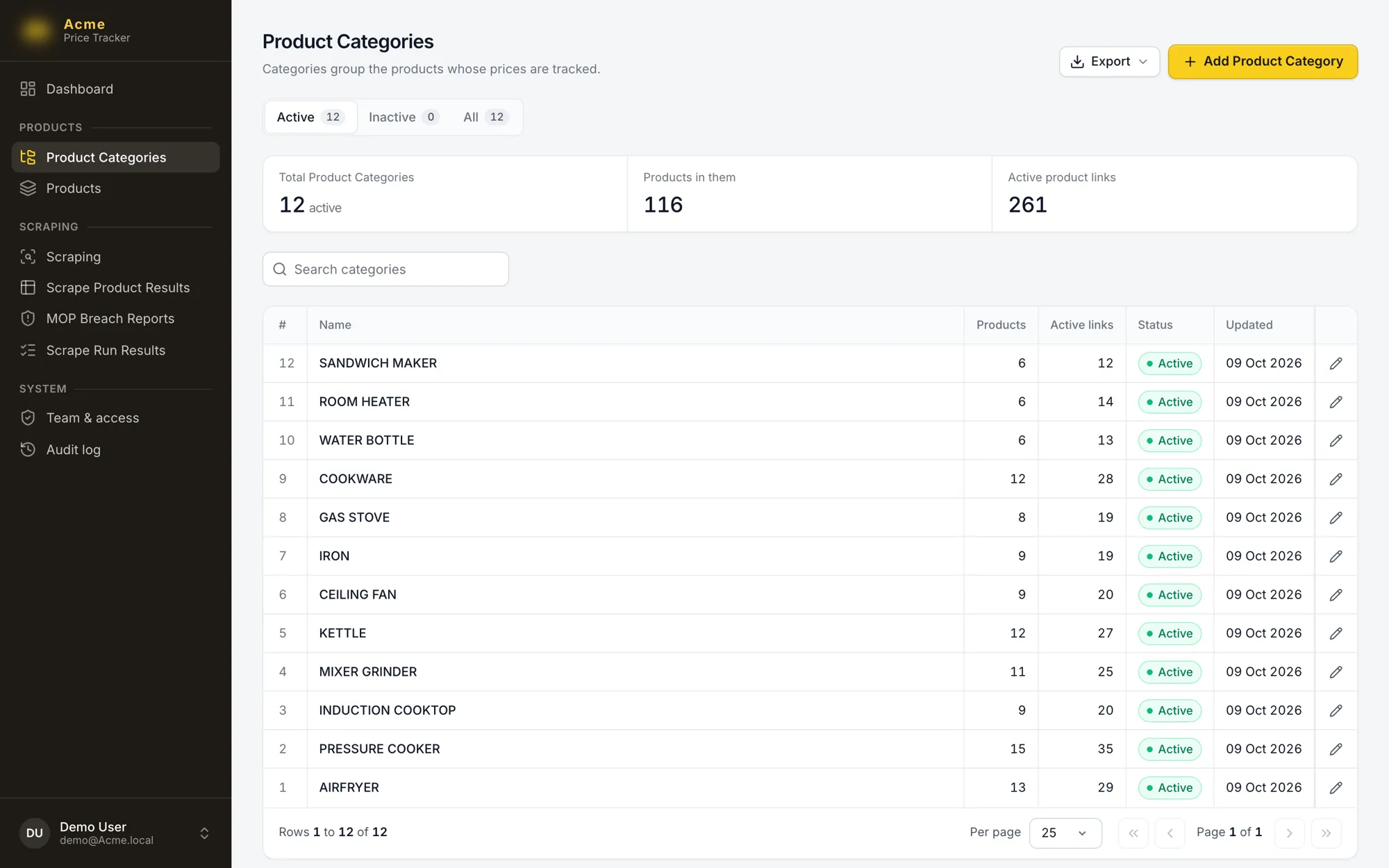Edit the SANDWICH MAKER category with pencil icon
The image size is (1389, 868).
point(1336,363)
